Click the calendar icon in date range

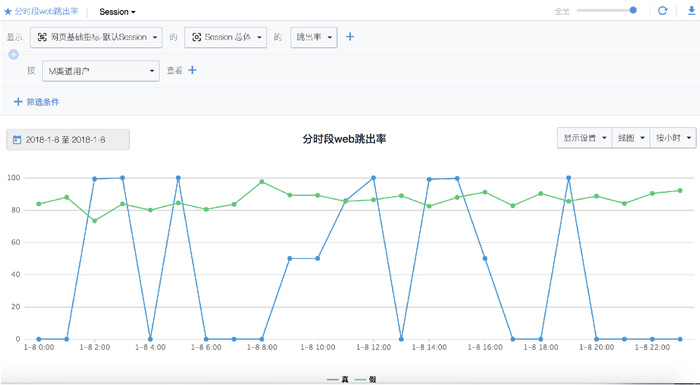(x=17, y=140)
